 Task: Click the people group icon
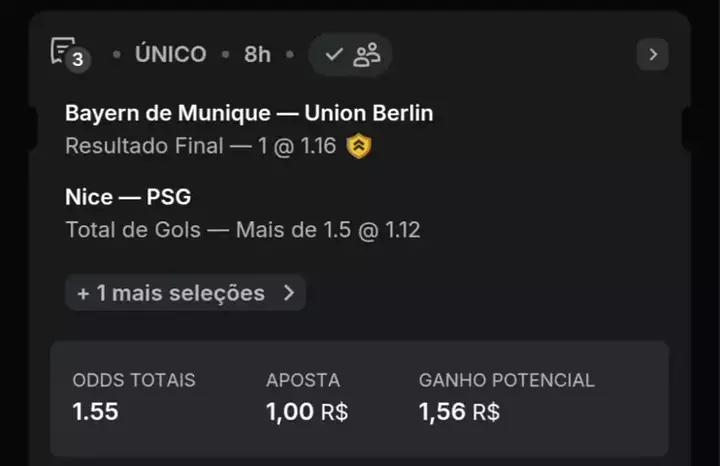pyautogui.click(x=367, y=55)
